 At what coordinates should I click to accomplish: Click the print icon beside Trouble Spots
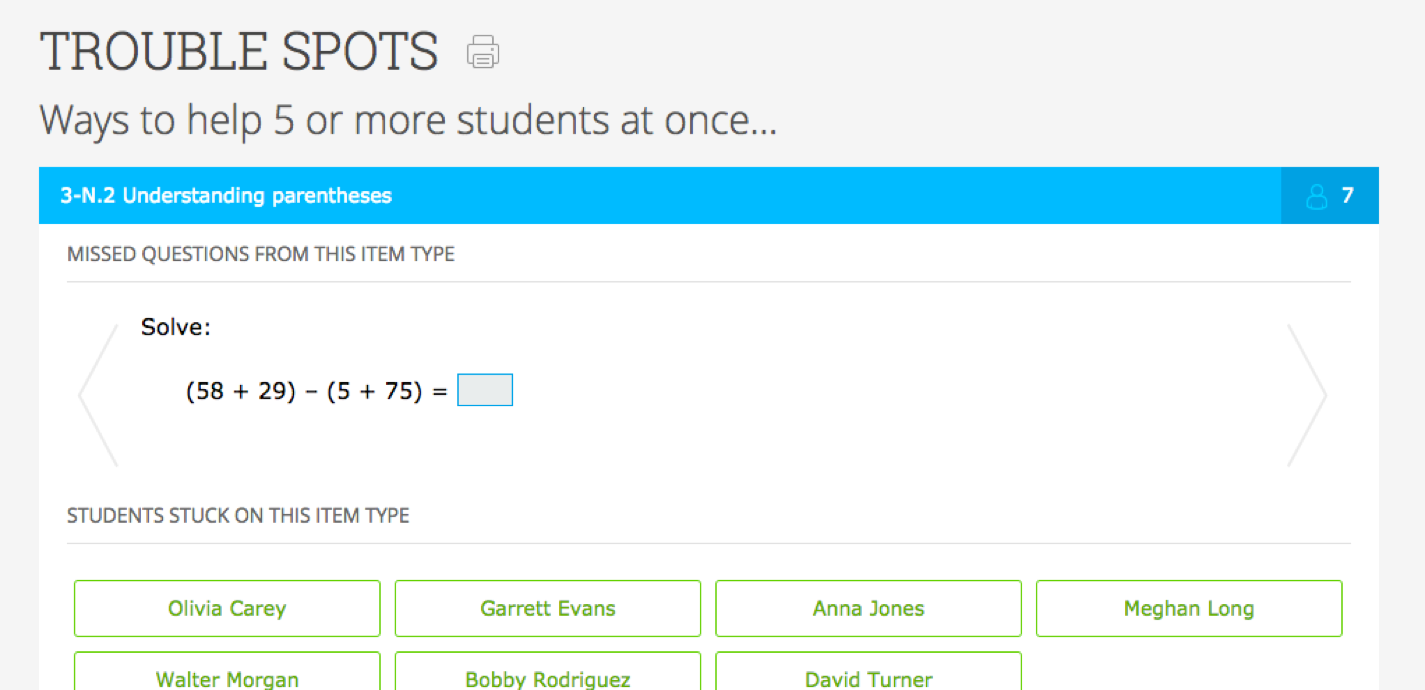coord(483,52)
